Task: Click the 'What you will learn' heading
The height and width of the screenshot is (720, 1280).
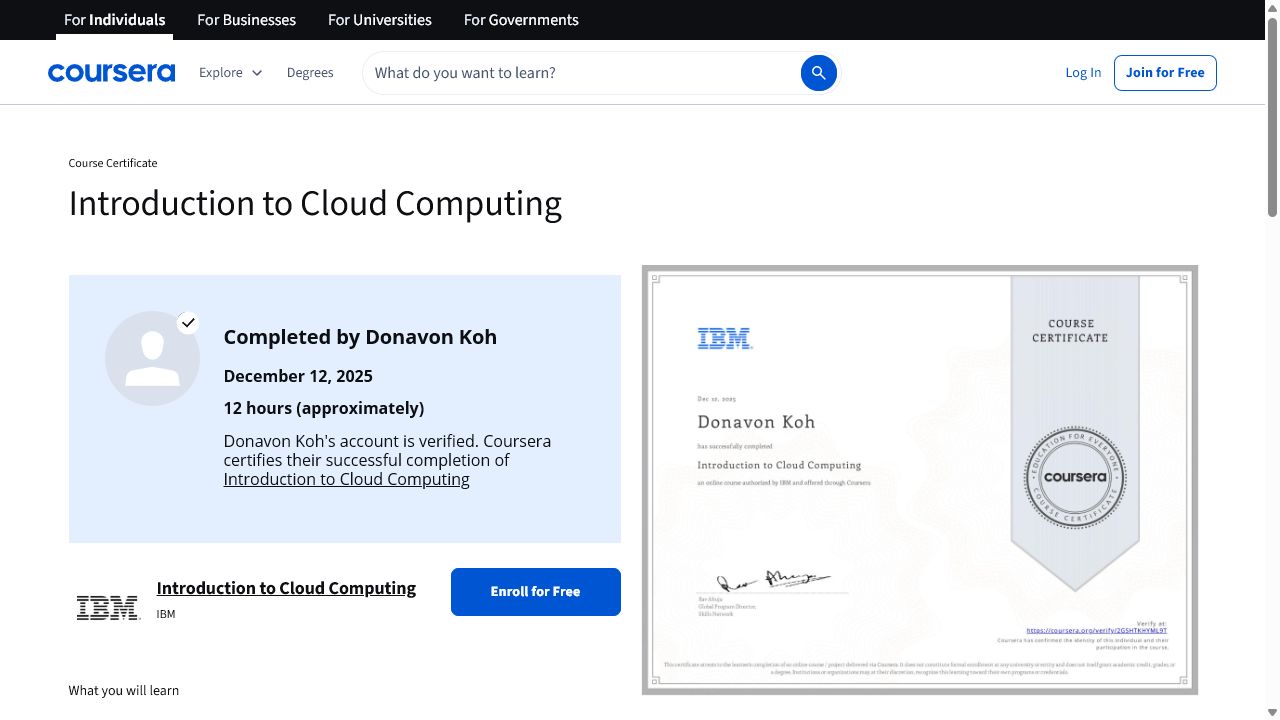Action: pyautogui.click(x=124, y=690)
